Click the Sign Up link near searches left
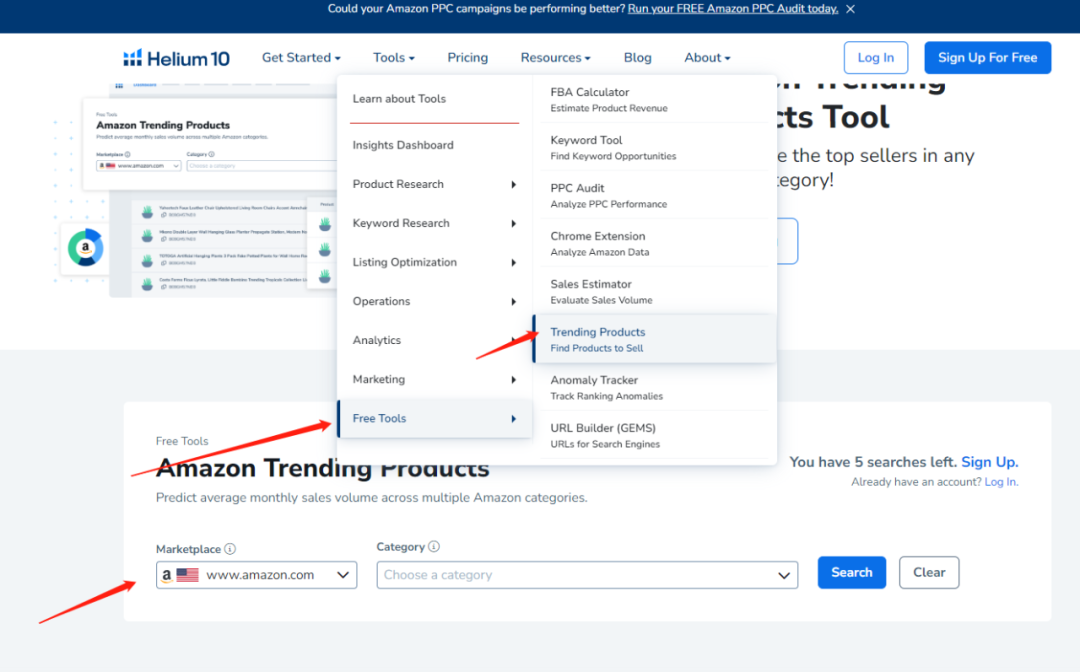This screenshot has width=1080, height=672. click(989, 462)
